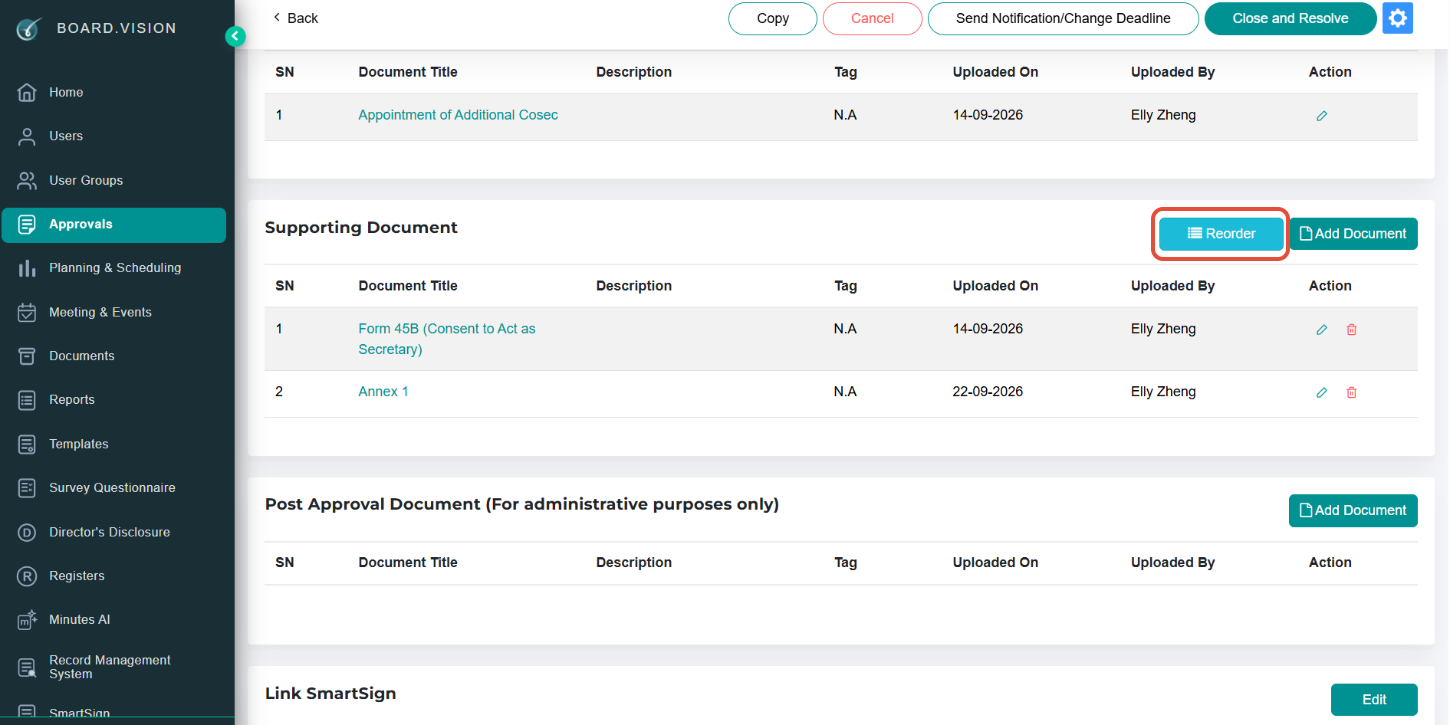The width and height of the screenshot is (1450, 725).
Task: Click the Reorder button
Action: pyautogui.click(x=1221, y=234)
